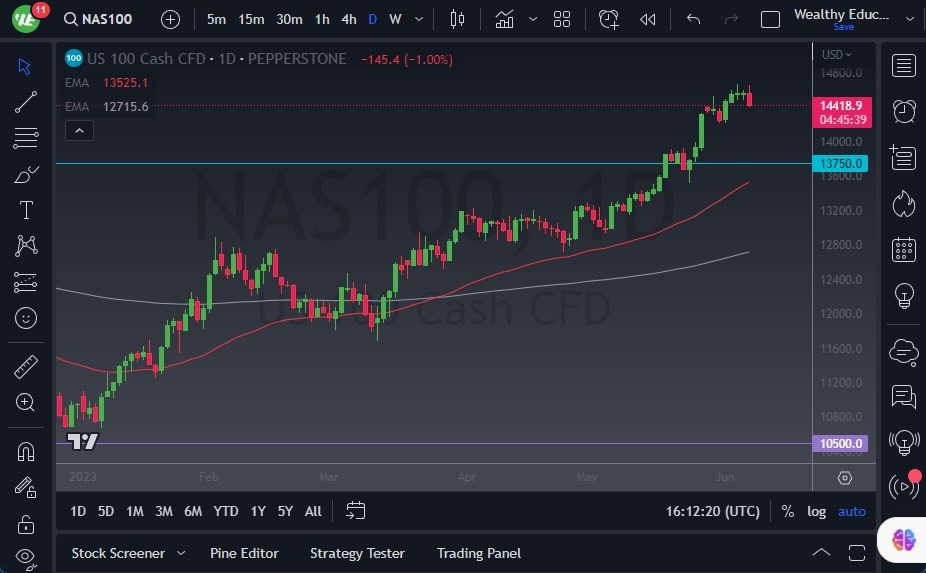
Task: Open the layout templates grid
Action: (562, 19)
